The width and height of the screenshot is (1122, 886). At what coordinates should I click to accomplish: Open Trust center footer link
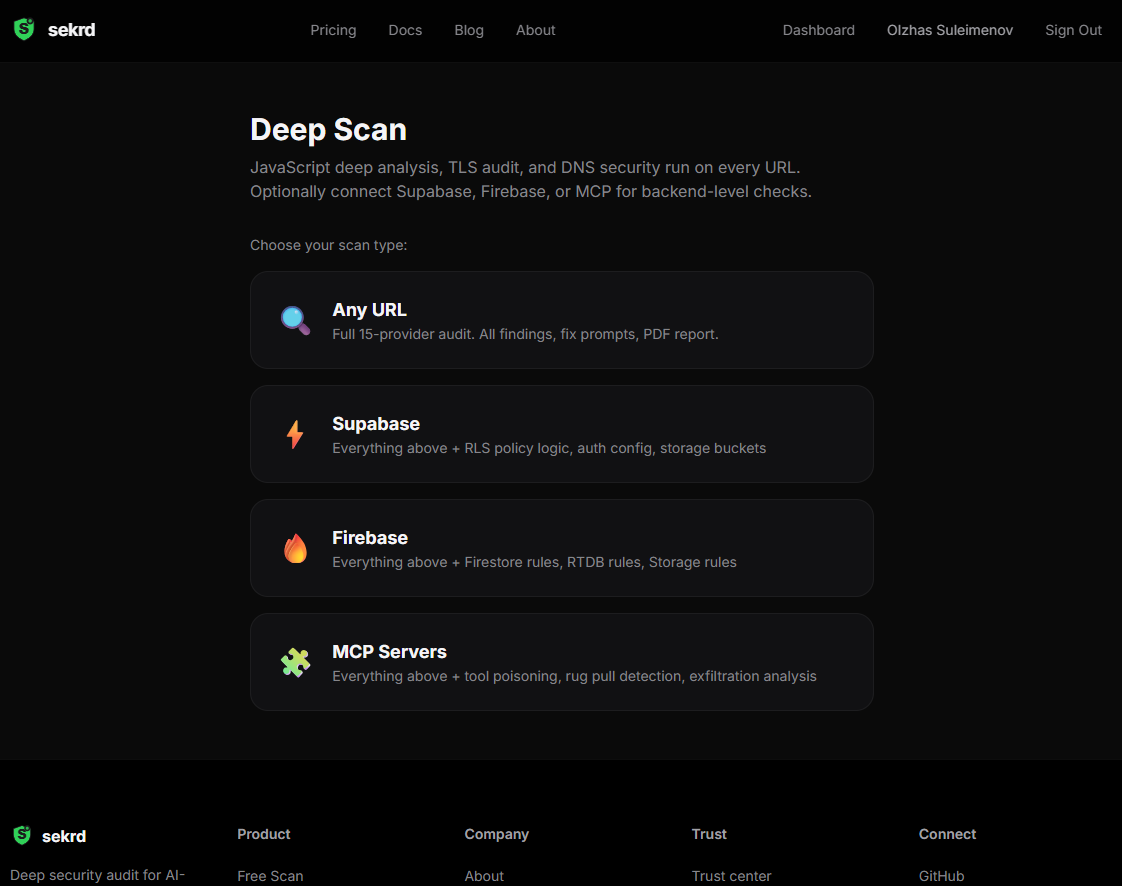[731, 876]
